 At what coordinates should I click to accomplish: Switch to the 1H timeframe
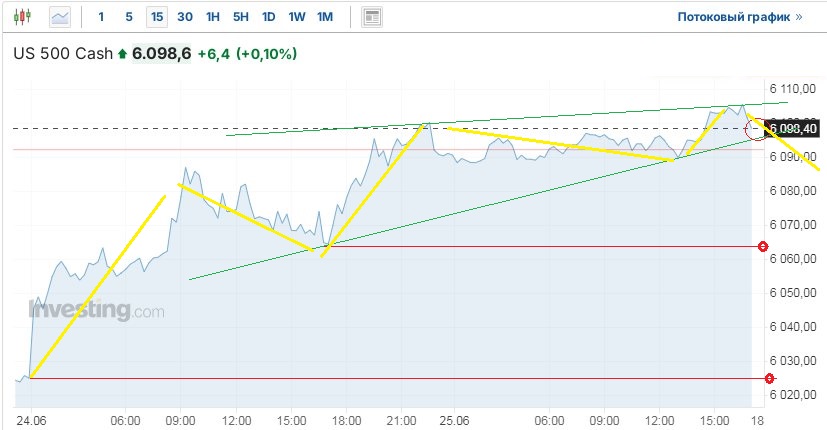[213, 17]
